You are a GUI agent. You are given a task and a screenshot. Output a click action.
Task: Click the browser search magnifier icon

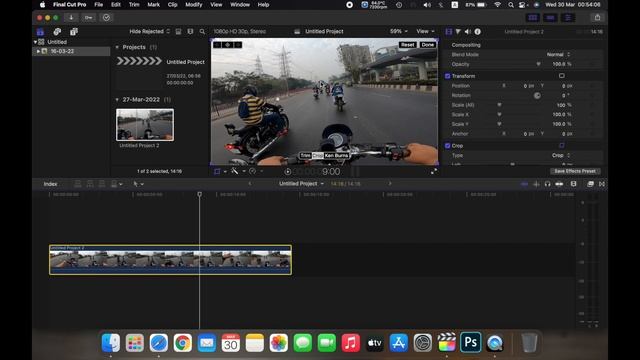pos(202,31)
